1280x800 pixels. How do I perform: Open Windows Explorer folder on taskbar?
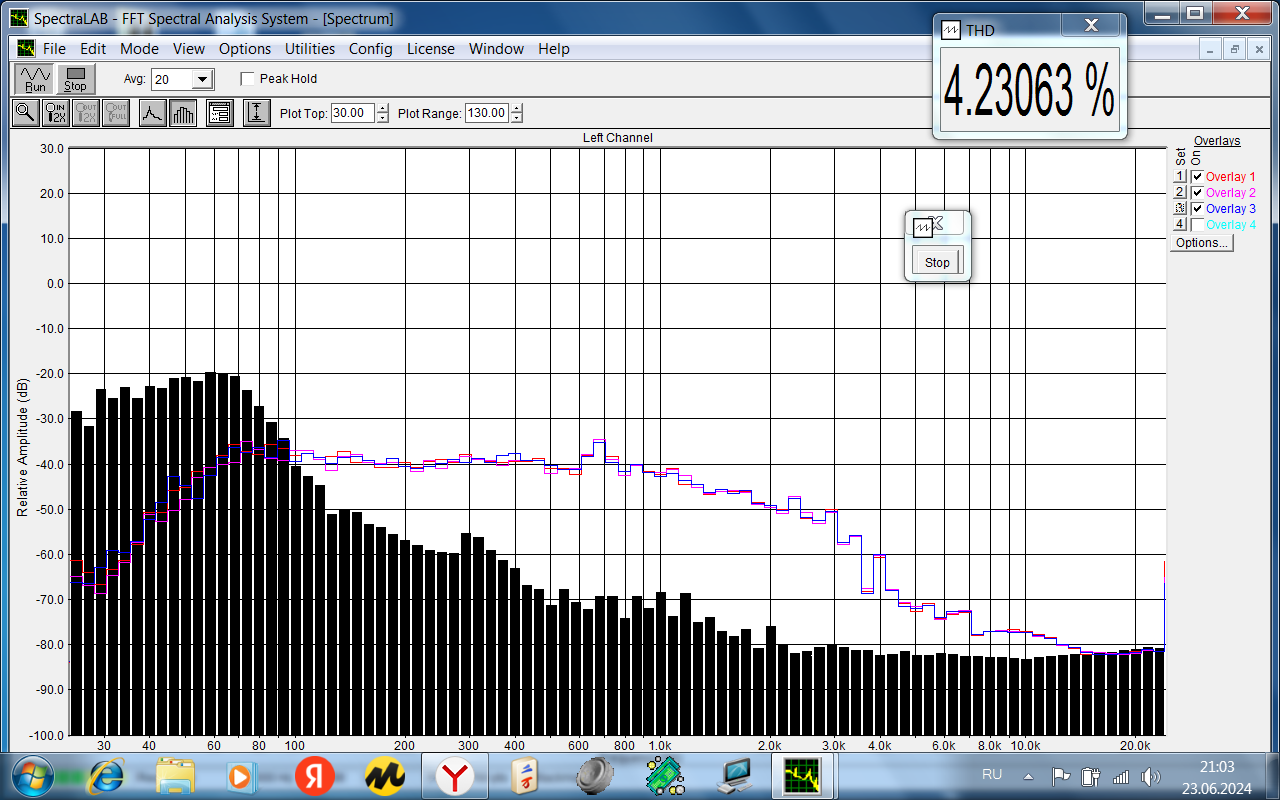pos(176,775)
